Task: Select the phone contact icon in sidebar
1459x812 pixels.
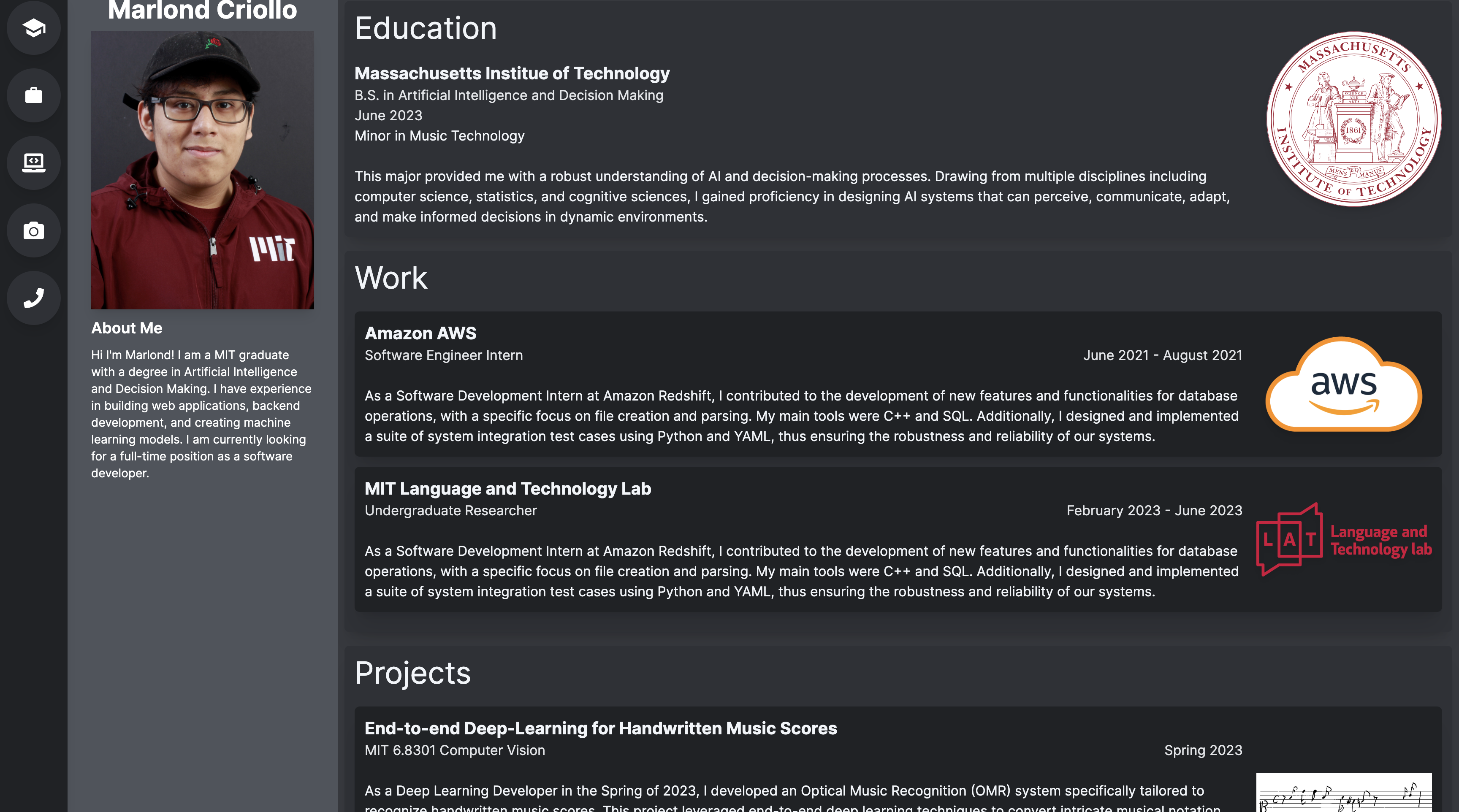Action: click(33, 298)
